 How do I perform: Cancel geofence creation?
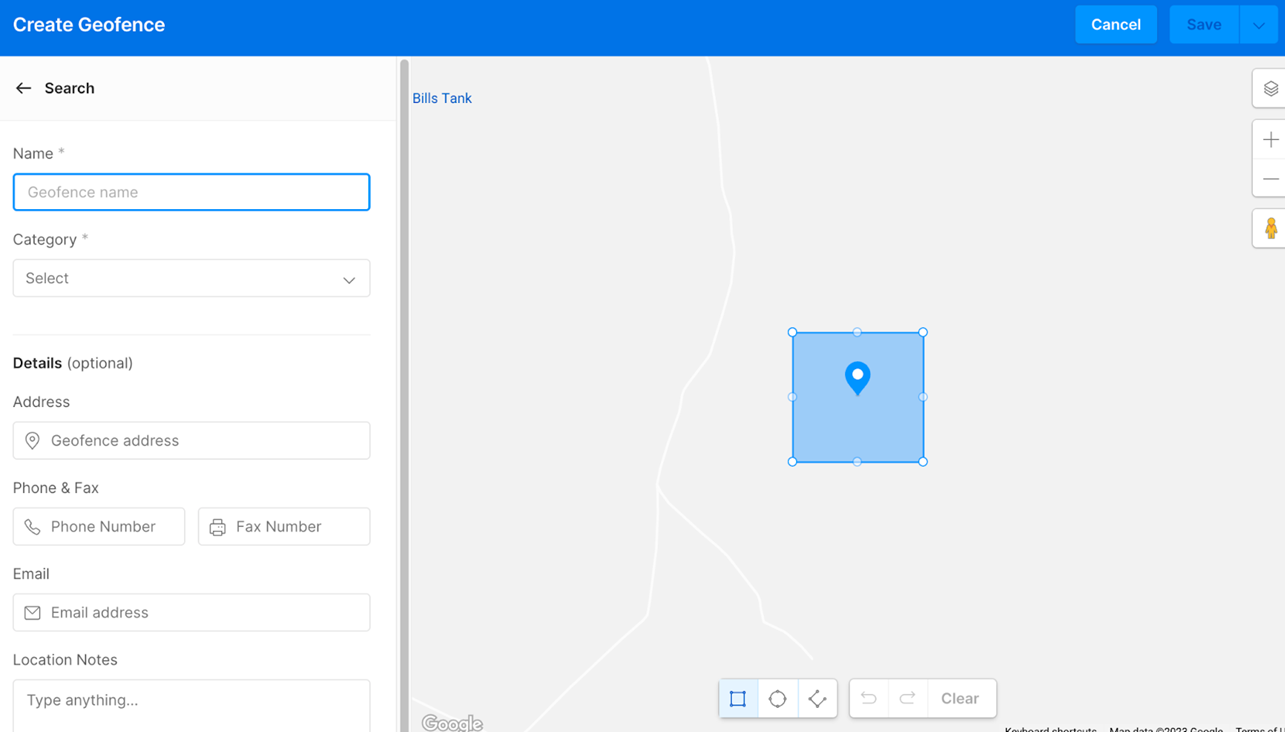pos(1116,24)
